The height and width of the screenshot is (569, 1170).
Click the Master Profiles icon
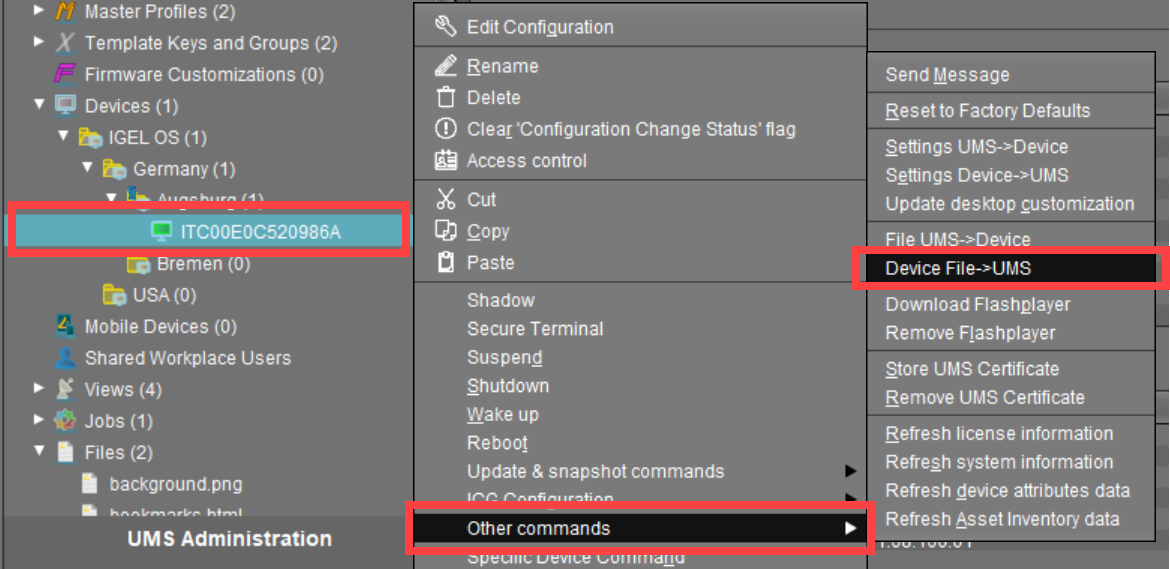click(x=65, y=12)
